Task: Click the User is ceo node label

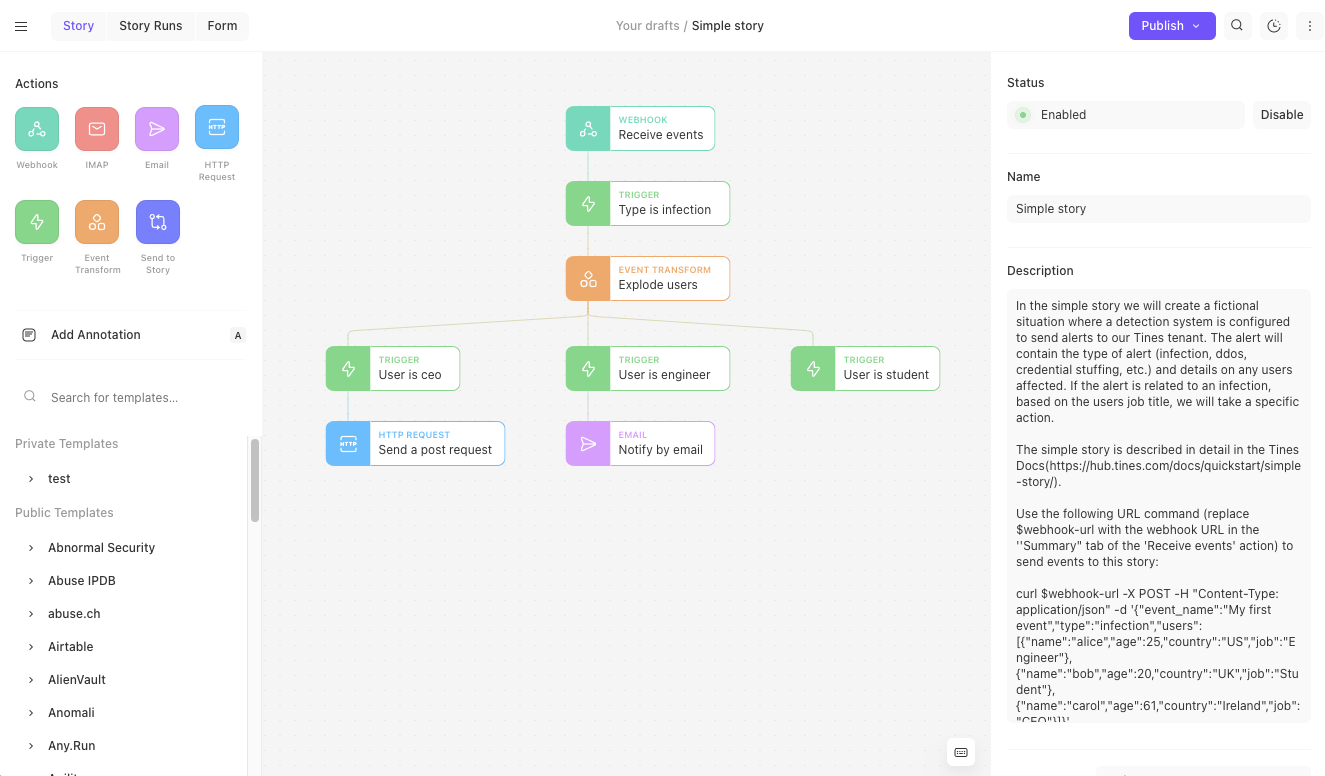Action: (410, 375)
